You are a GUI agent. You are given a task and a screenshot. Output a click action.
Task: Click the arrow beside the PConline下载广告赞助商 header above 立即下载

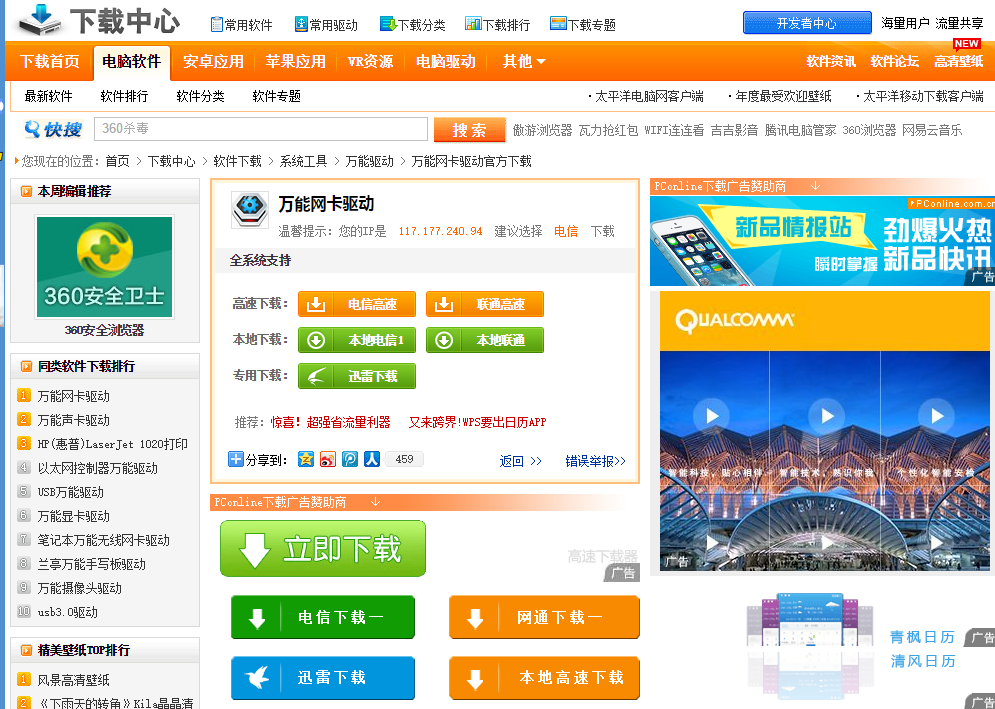tap(376, 502)
